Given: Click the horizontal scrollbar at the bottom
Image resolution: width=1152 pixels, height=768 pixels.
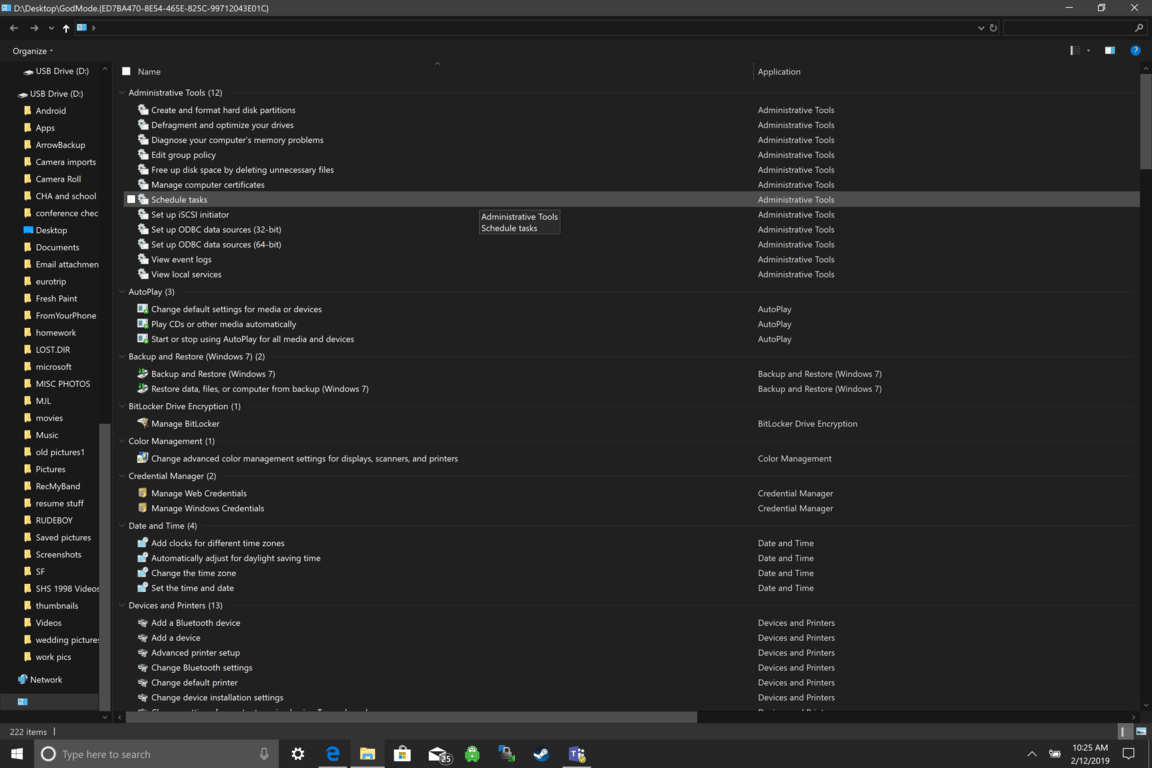Looking at the screenshot, I should 410,717.
